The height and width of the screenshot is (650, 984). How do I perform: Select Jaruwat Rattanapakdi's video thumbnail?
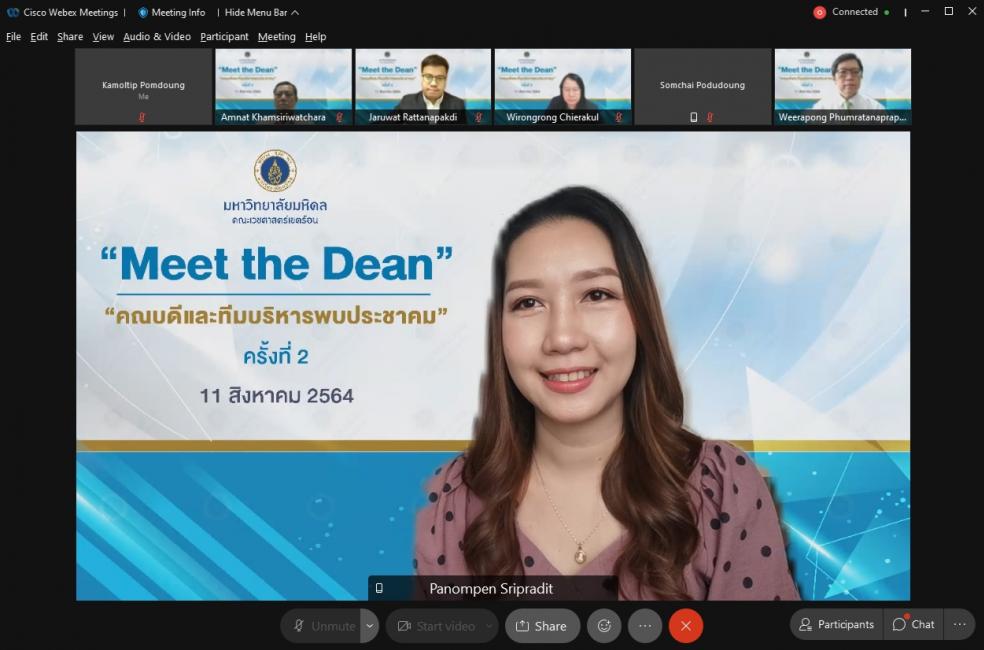(423, 86)
